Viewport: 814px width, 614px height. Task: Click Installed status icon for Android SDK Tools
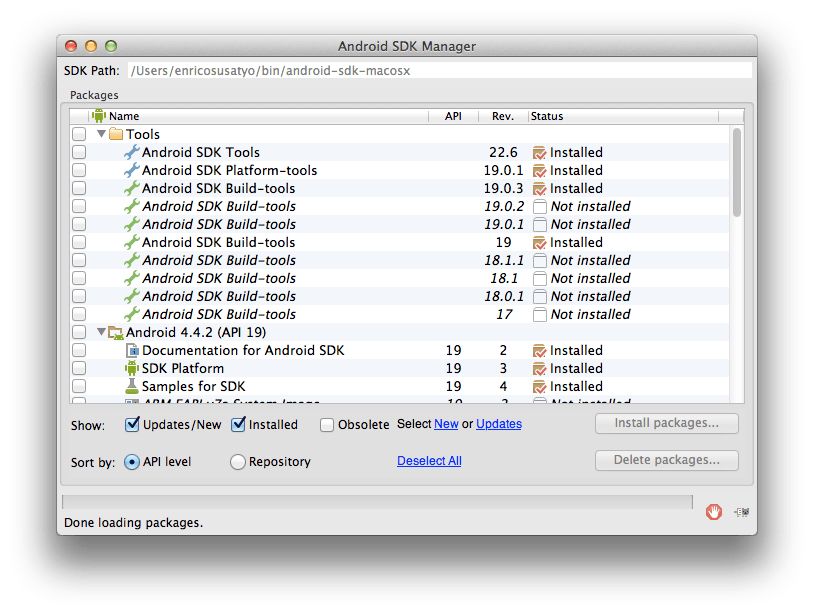(x=539, y=153)
